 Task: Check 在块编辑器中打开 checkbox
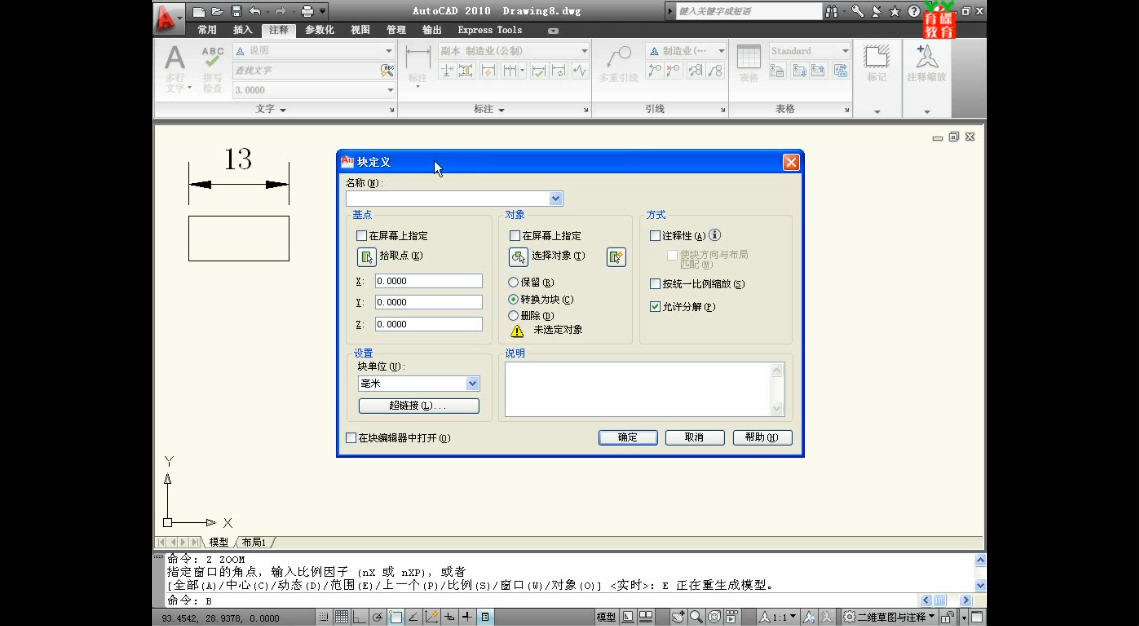[x=351, y=438]
